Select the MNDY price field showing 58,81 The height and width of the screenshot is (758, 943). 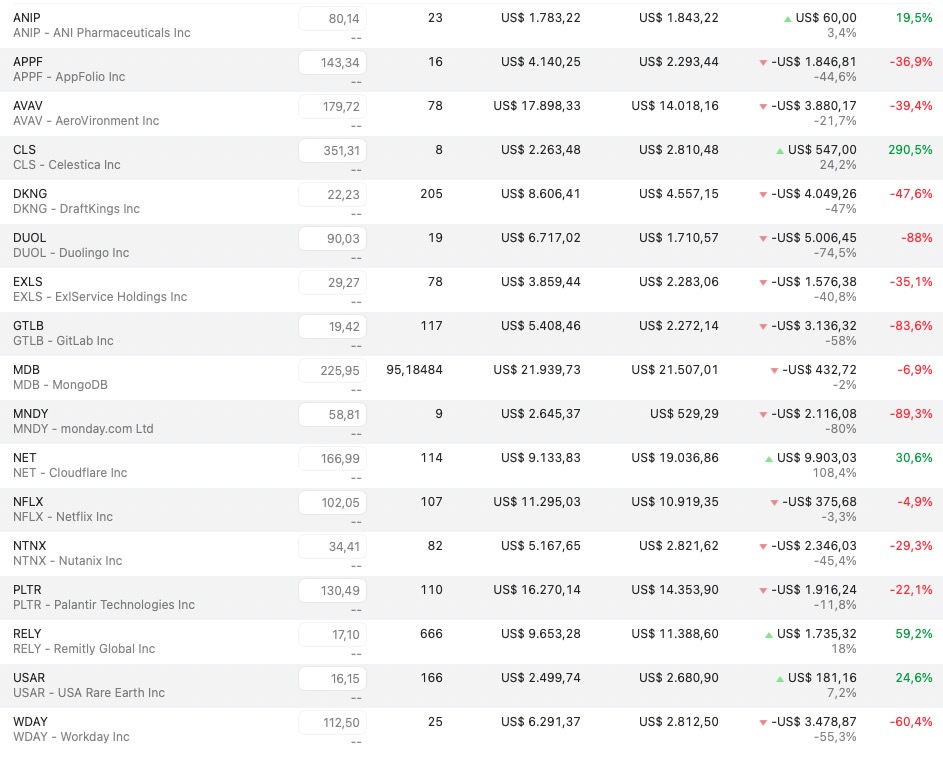(332, 414)
